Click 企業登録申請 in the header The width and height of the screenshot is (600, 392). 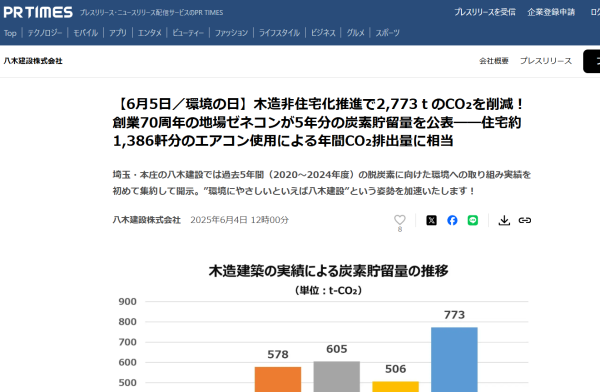coord(551,12)
